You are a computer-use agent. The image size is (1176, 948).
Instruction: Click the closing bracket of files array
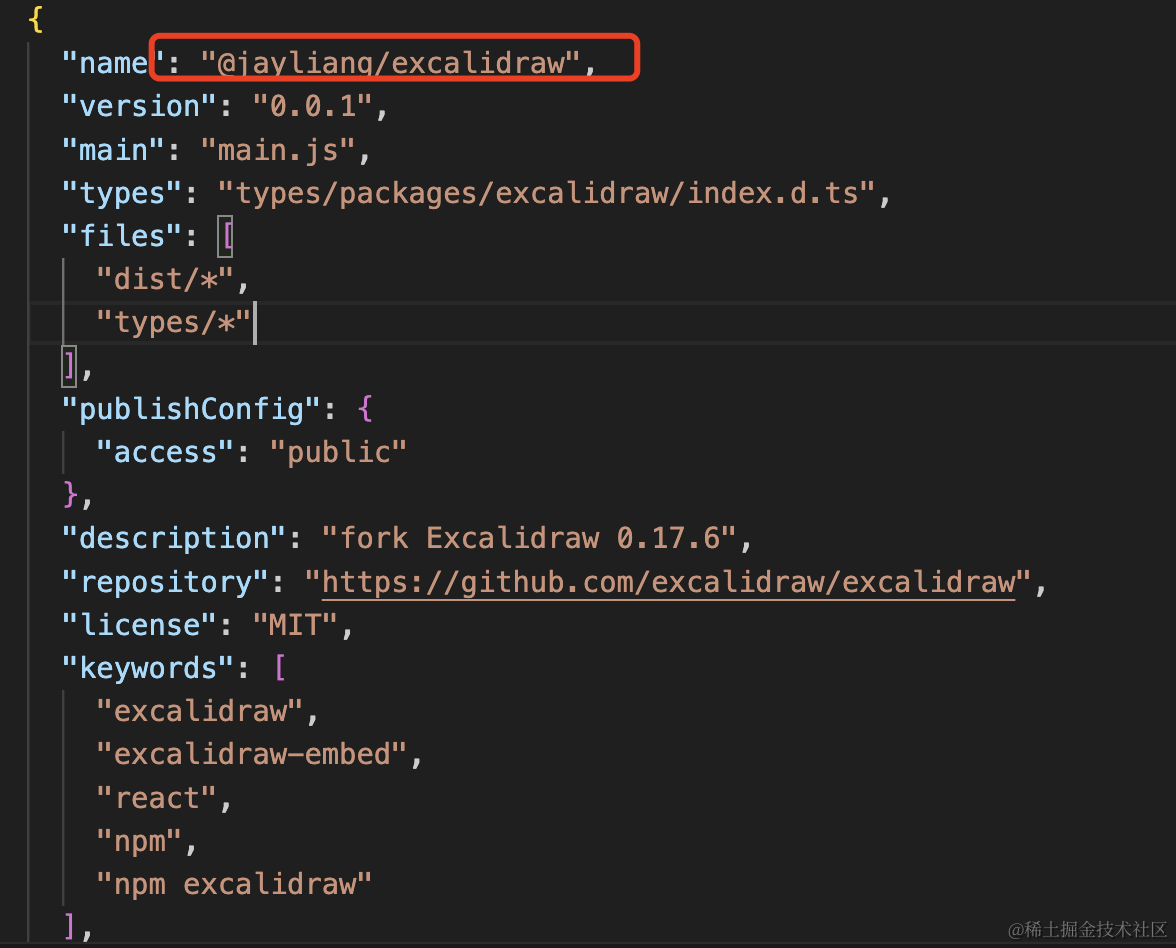click(69, 367)
